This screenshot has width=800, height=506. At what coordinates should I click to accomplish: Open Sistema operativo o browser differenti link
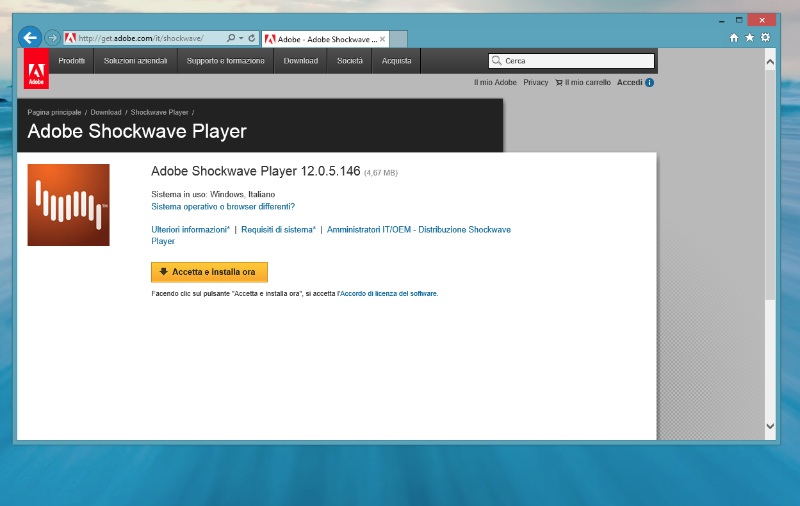pos(223,206)
